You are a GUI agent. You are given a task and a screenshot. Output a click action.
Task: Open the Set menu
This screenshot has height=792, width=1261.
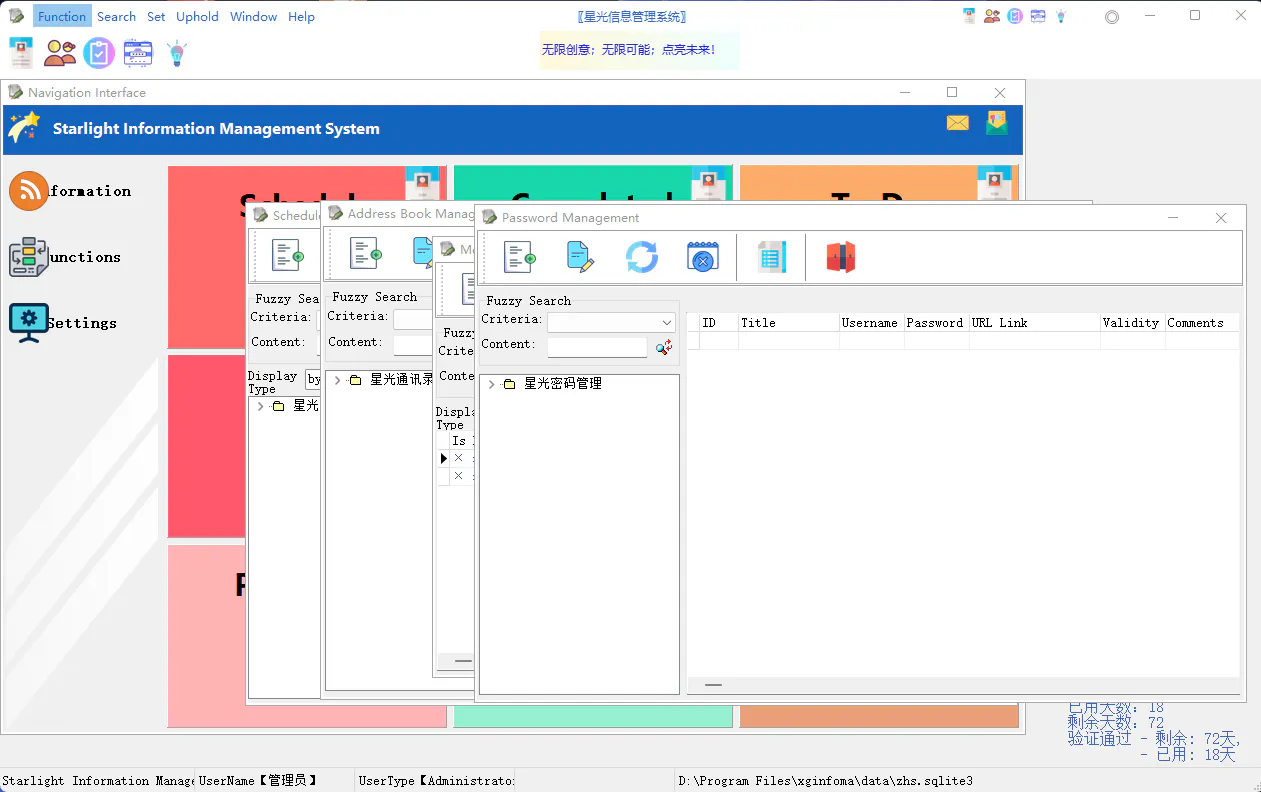click(156, 16)
